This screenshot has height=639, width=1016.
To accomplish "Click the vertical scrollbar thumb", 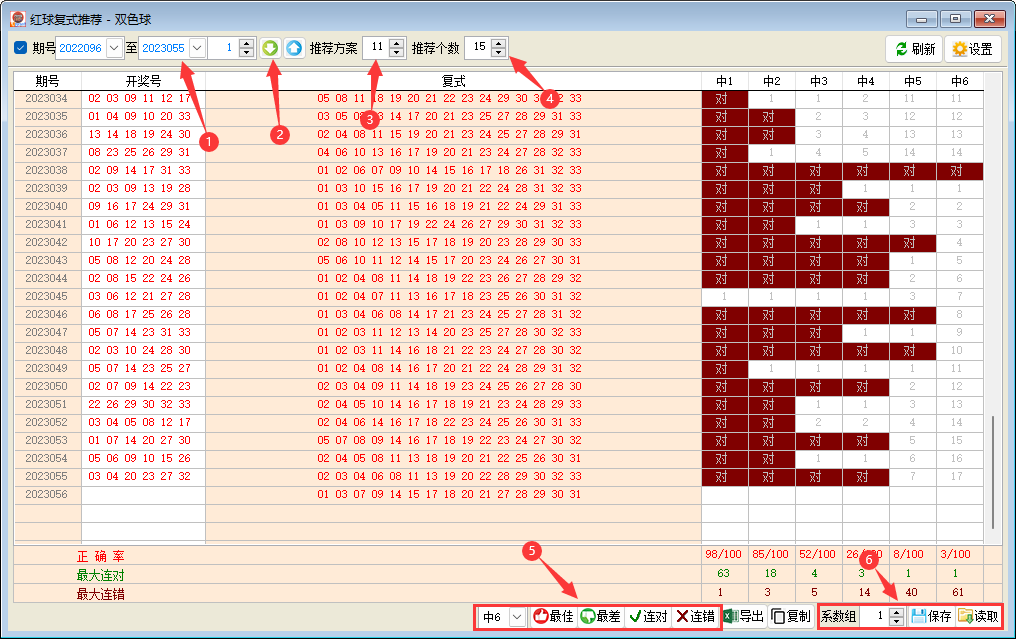I will pos(992,470).
